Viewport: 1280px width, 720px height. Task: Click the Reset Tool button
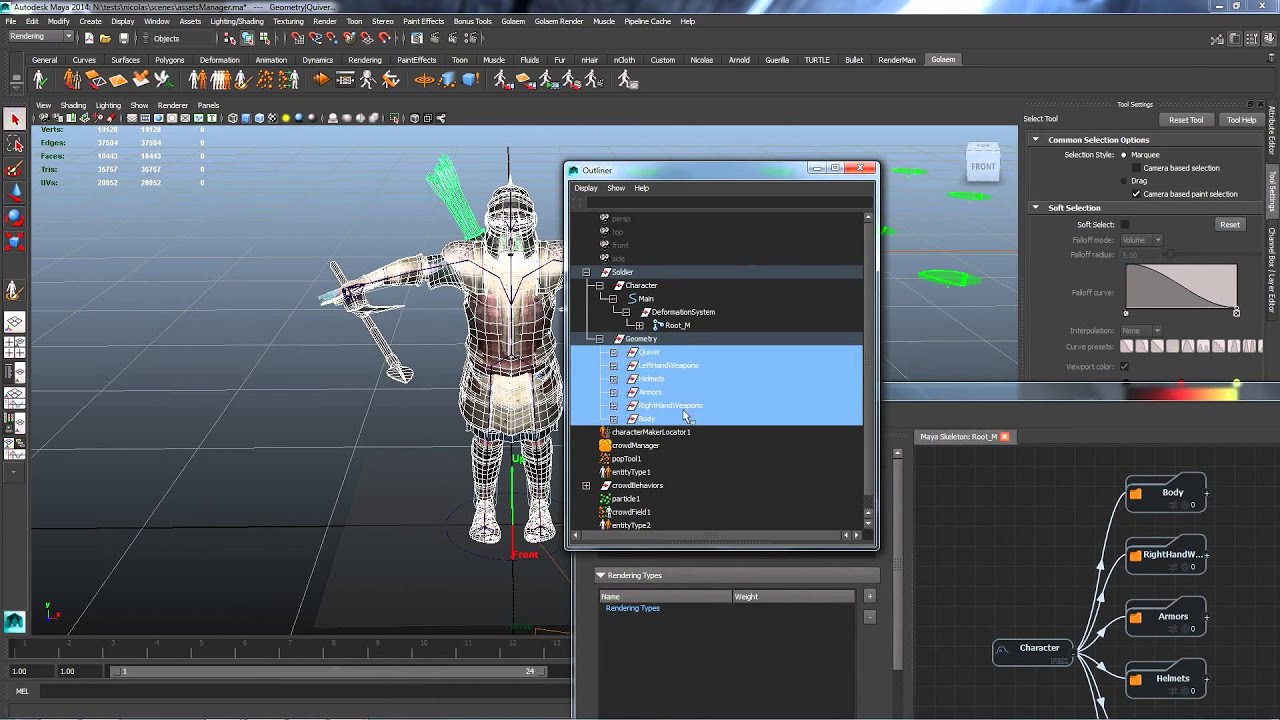(1186, 120)
